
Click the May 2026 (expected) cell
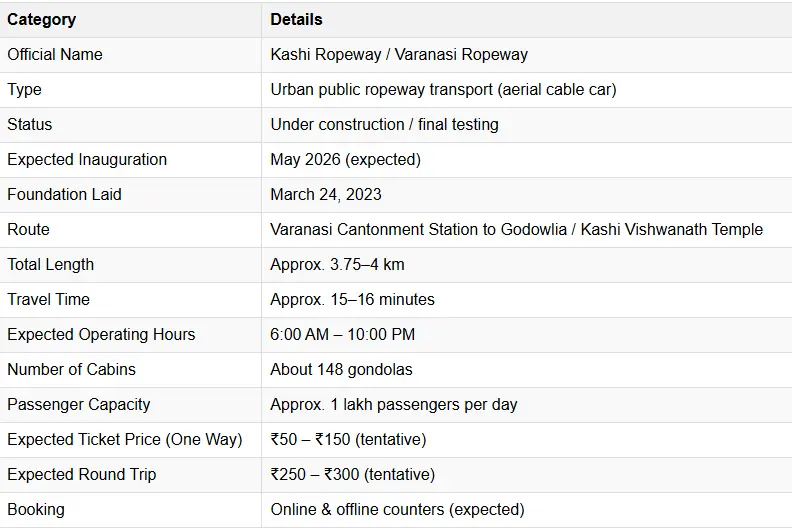point(345,159)
